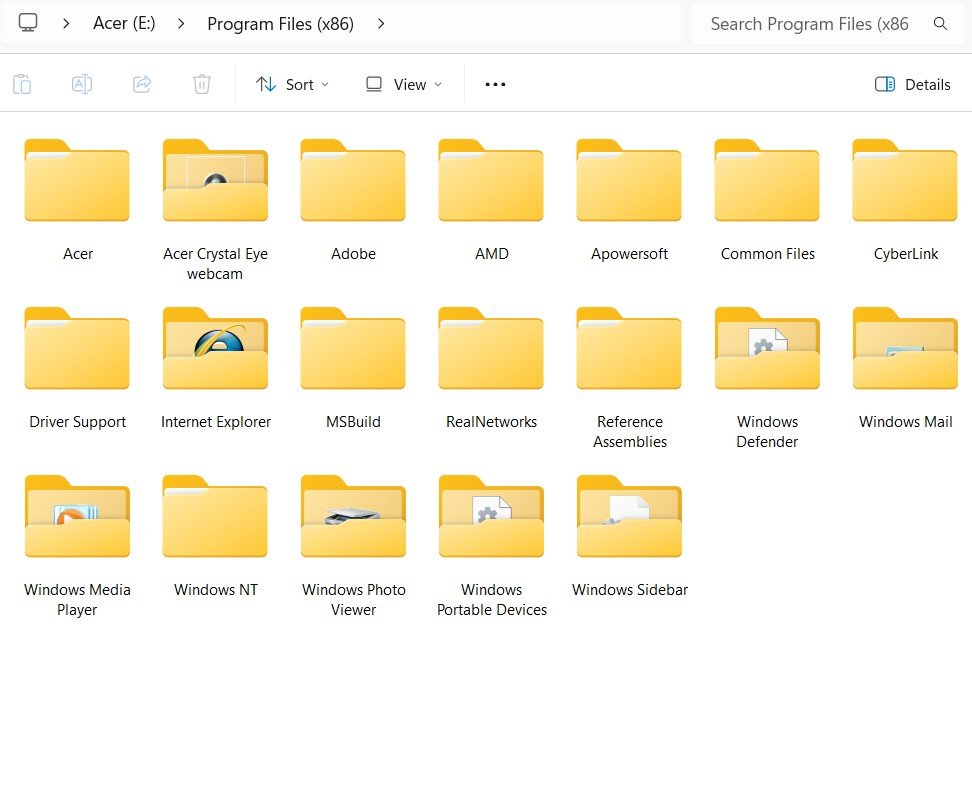The image size is (972, 787).
Task: Select the Internet Explorer folder icon
Action: 215,348
